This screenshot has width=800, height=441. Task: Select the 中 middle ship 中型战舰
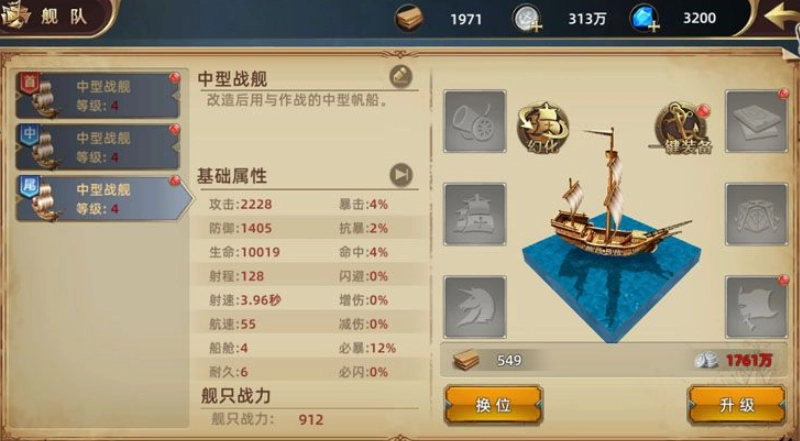click(98, 147)
